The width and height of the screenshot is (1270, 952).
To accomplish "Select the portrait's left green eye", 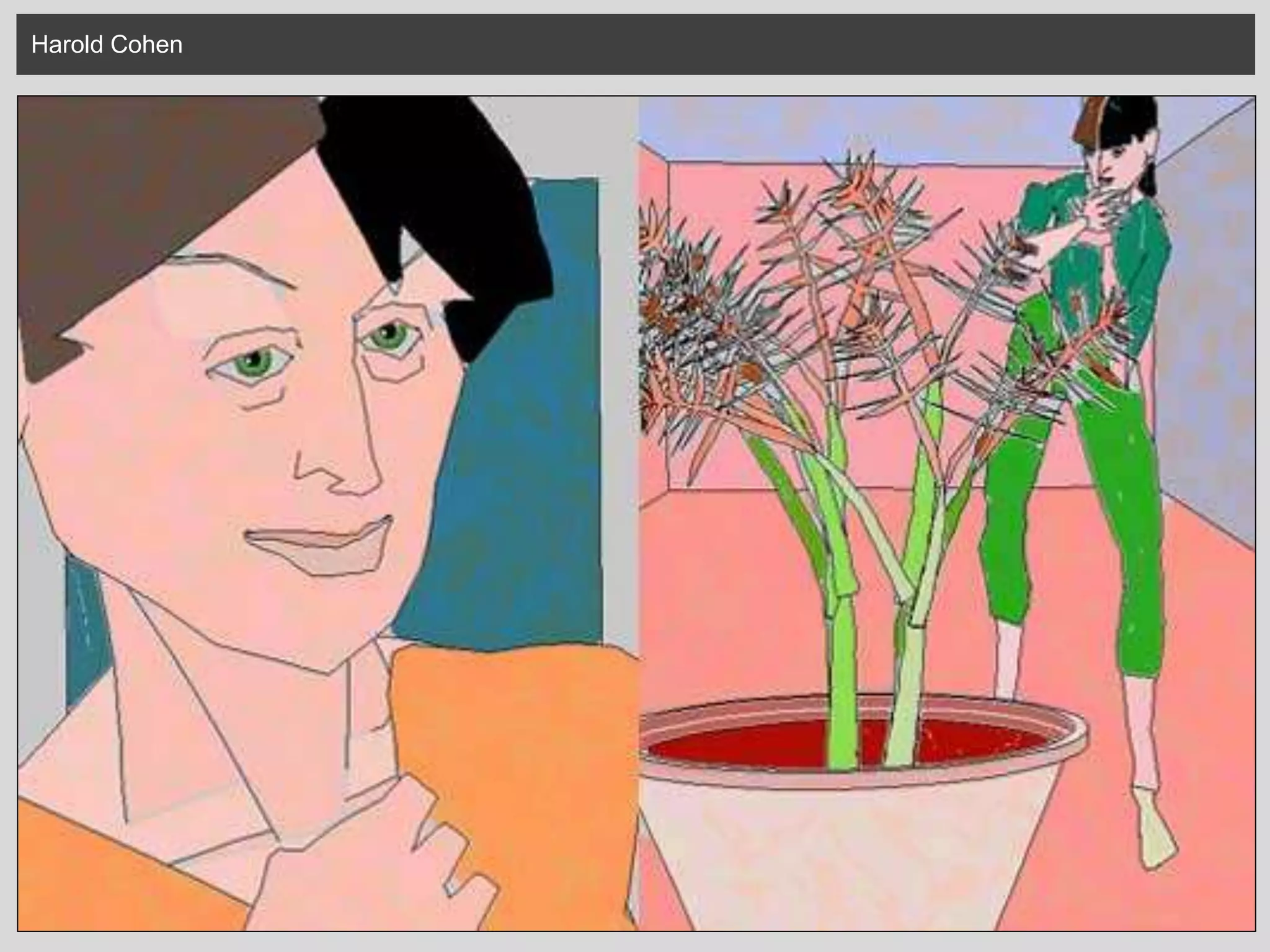I will (254, 363).
